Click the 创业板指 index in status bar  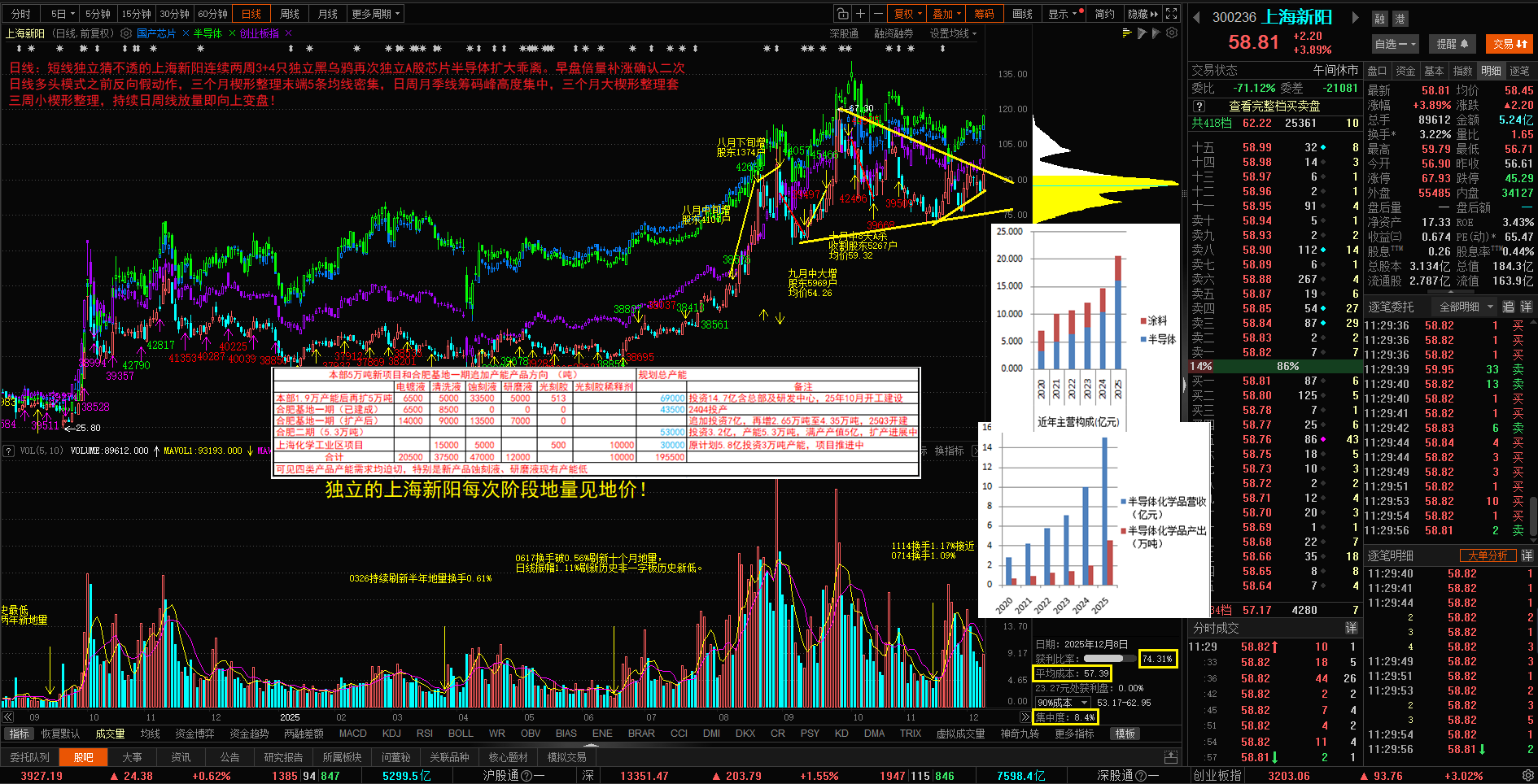coord(1218,776)
